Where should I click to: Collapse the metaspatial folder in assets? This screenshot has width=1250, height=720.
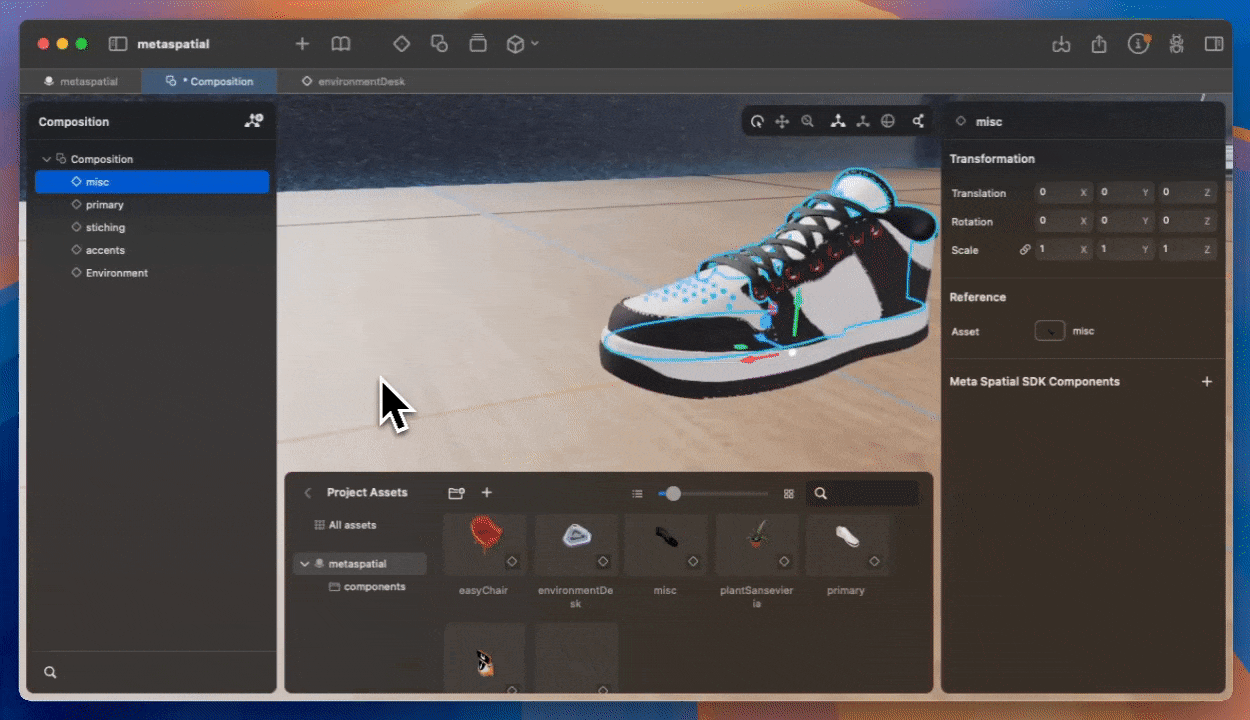click(304, 564)
